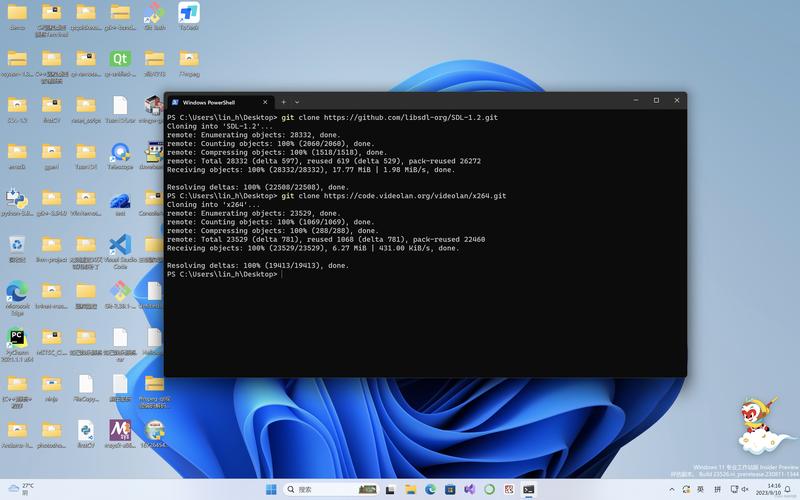Open the Windows Start menu

click(x=271, y=489)
